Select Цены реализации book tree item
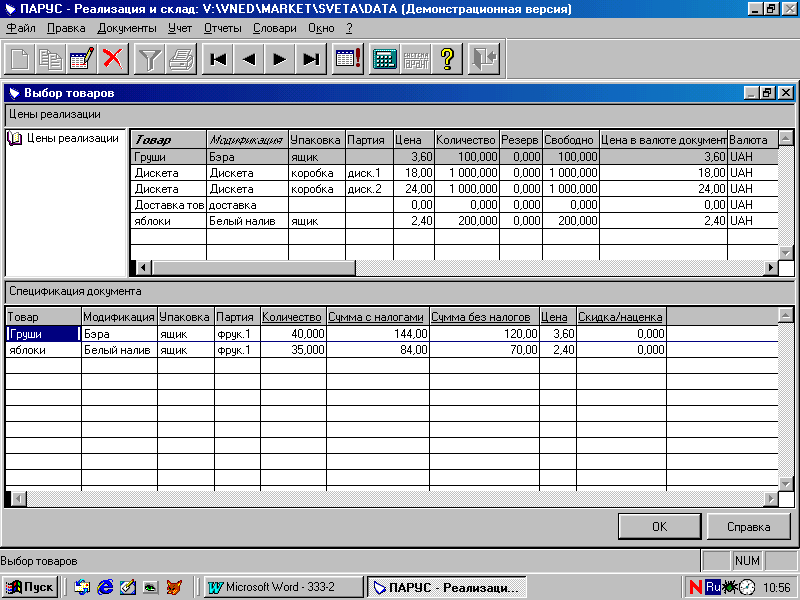This screenshot has width=800, height=600. [64, 138]
